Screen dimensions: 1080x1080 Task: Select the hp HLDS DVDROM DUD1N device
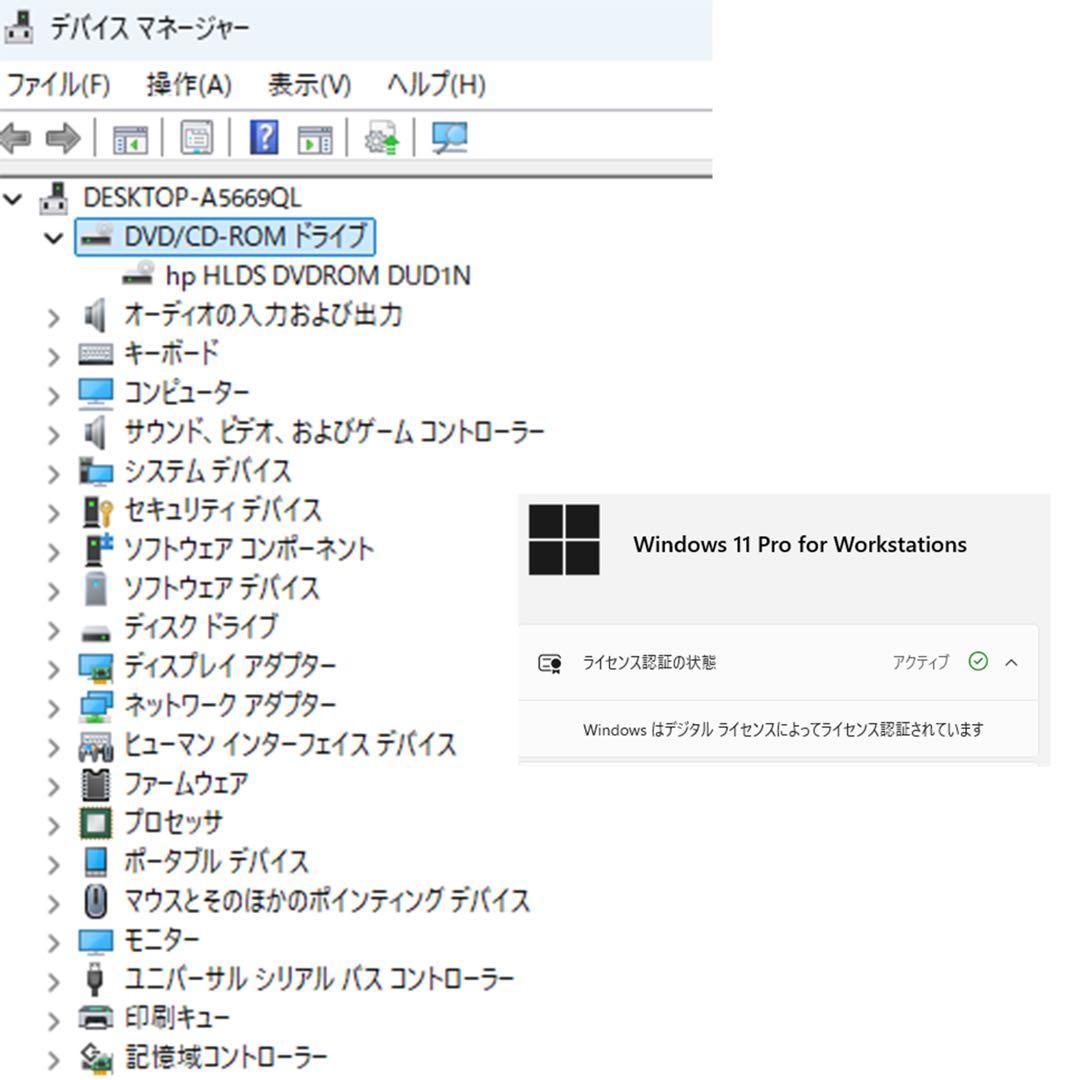pos(340,275)
